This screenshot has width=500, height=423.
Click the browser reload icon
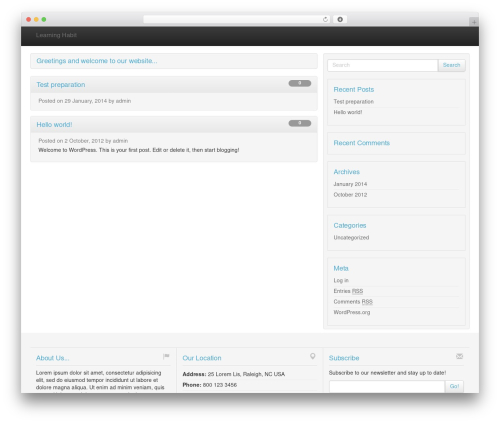(x=325, y=20)
